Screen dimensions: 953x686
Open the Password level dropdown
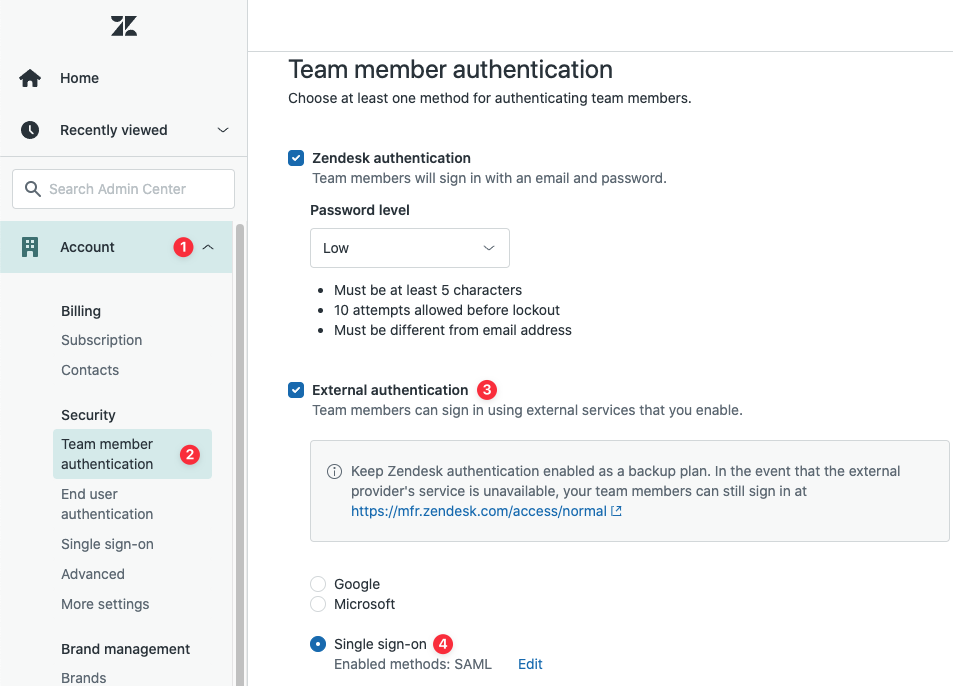pyautogui.click(x=409, y=248)
